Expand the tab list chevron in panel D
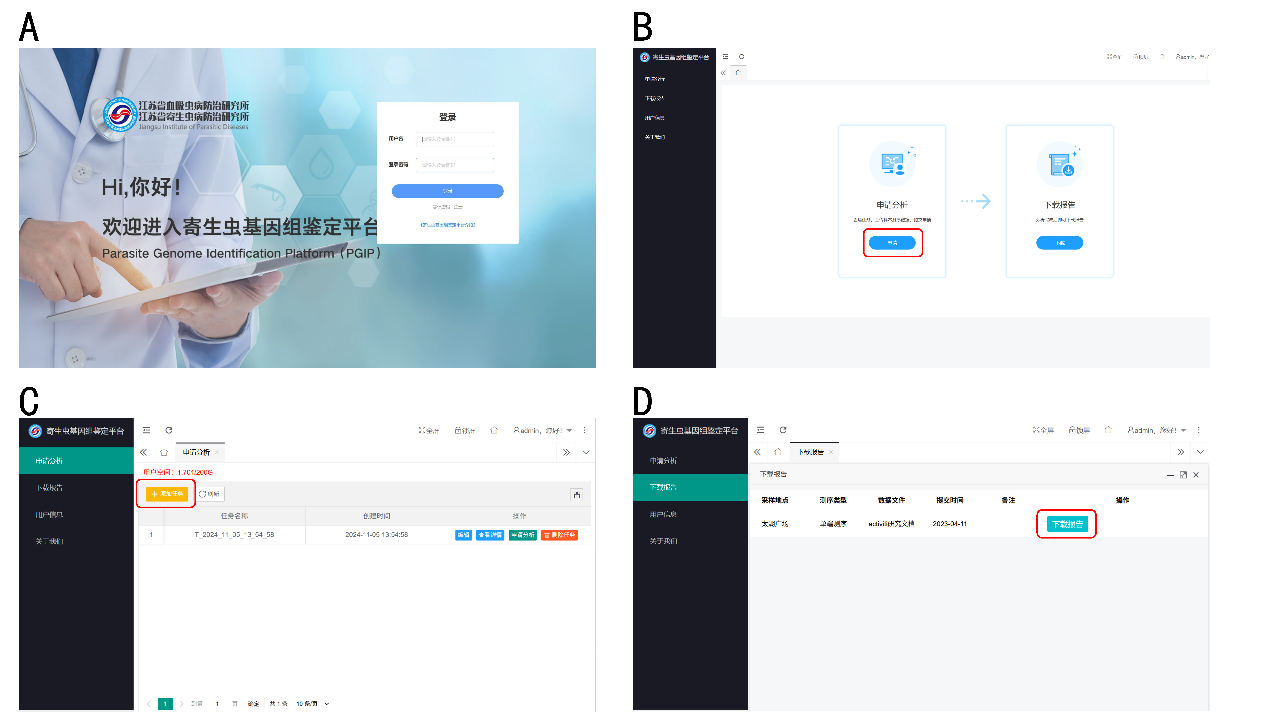 (1201, 453)
